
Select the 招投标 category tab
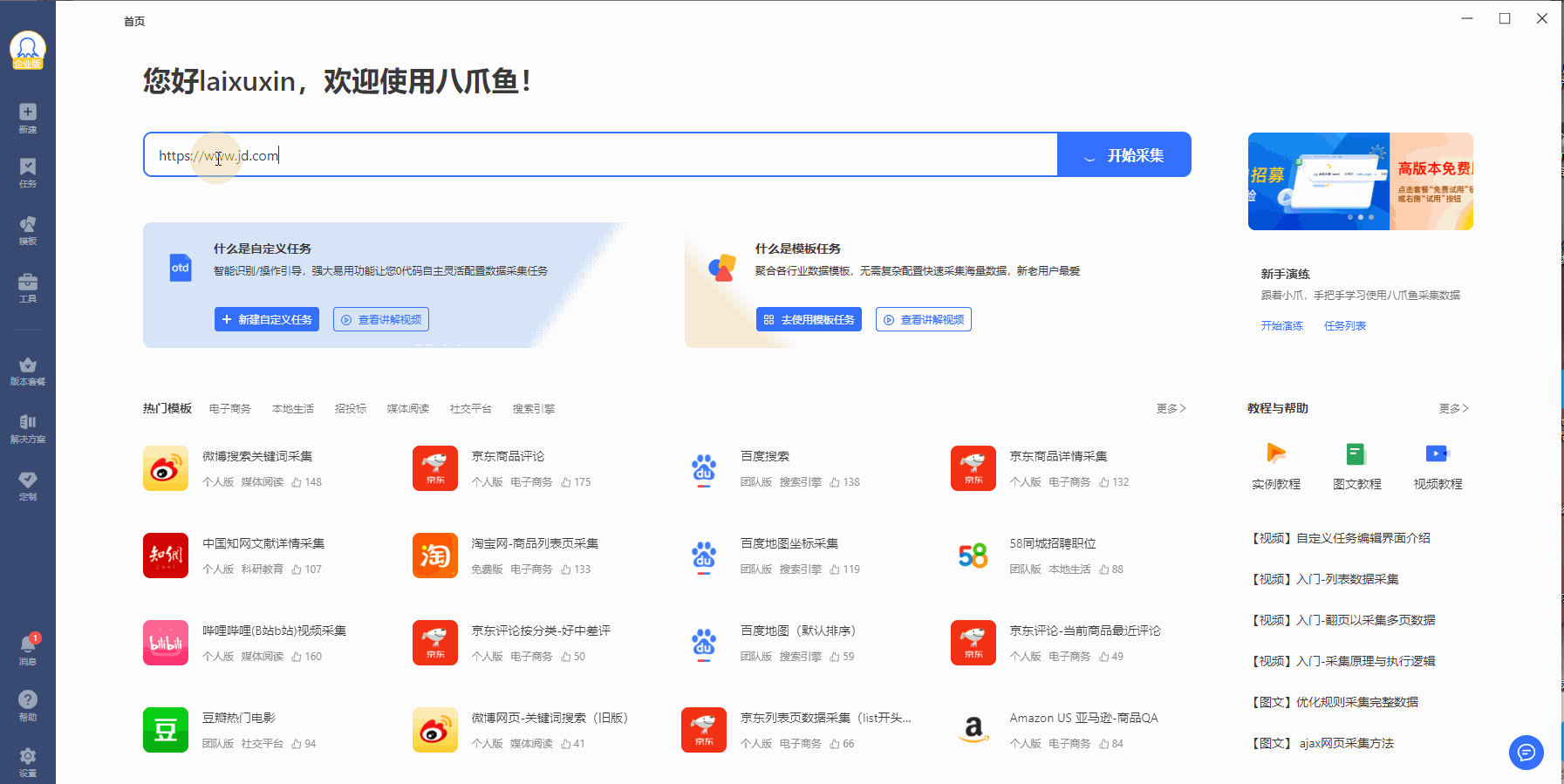(351, 408)
